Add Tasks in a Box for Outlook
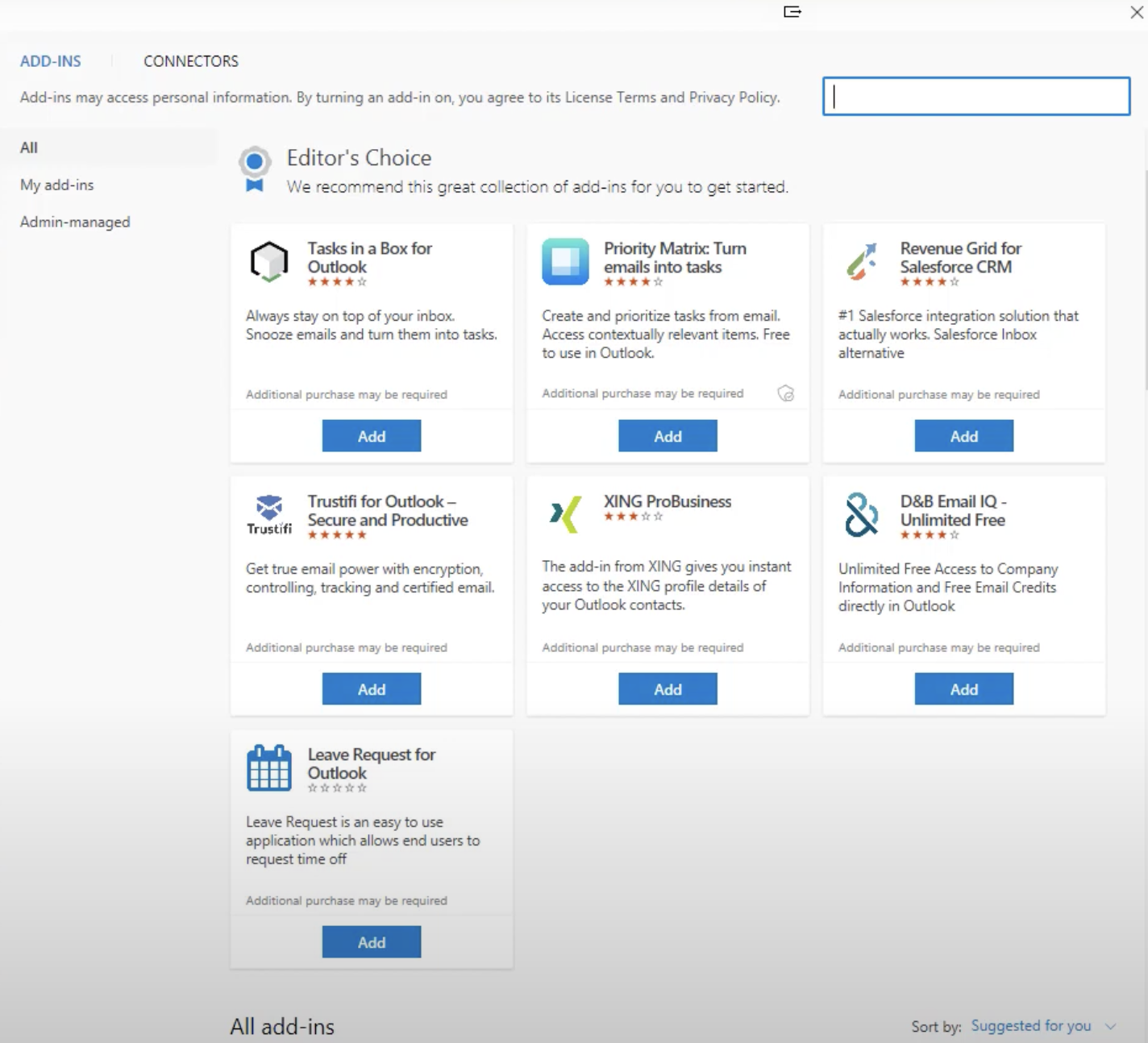Image resolution: width=1148 pixels, height=1043 pixels. click(x=372, y=436)
